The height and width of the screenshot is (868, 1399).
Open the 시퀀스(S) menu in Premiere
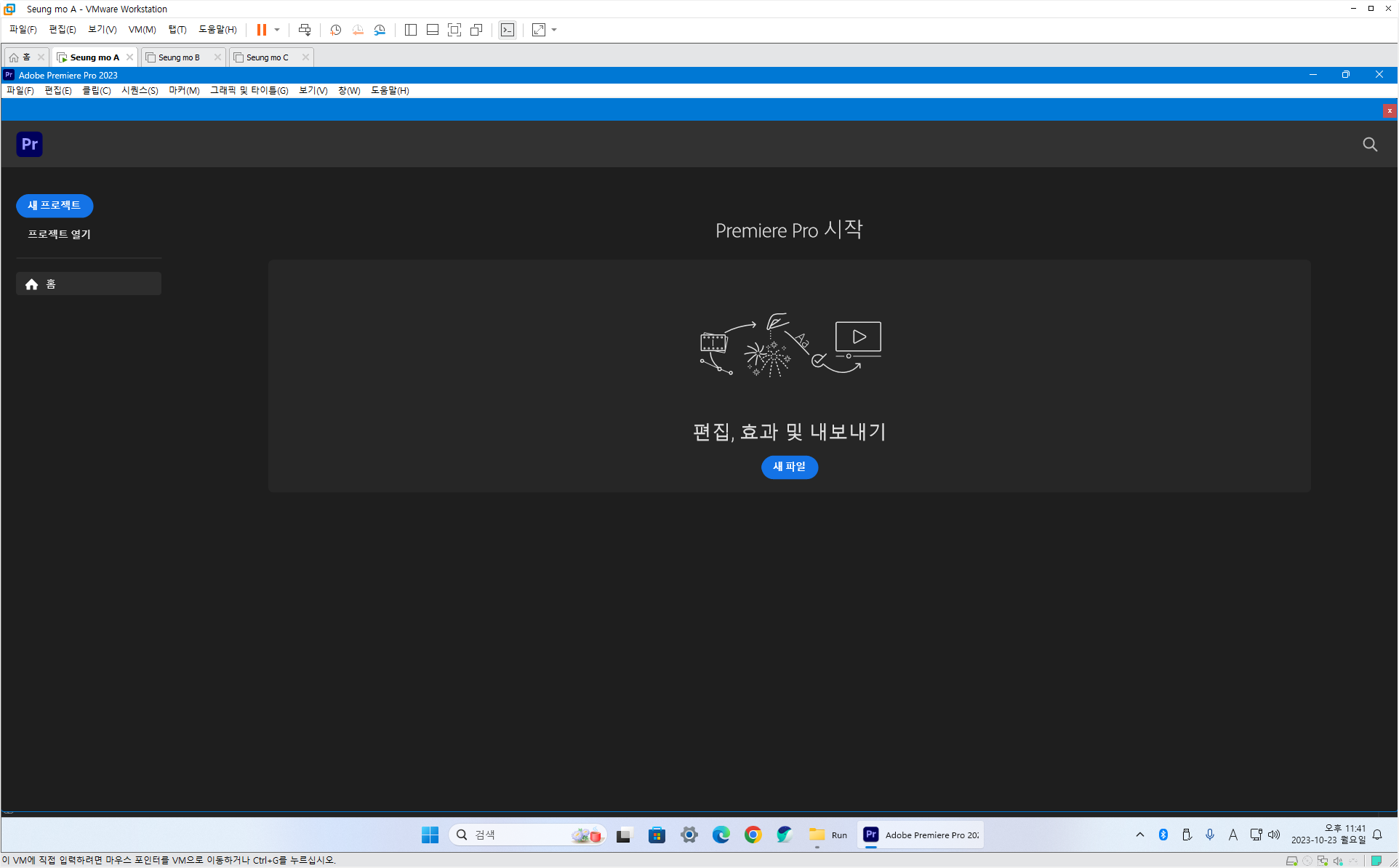pyautogui.click(x=140, y=90)
